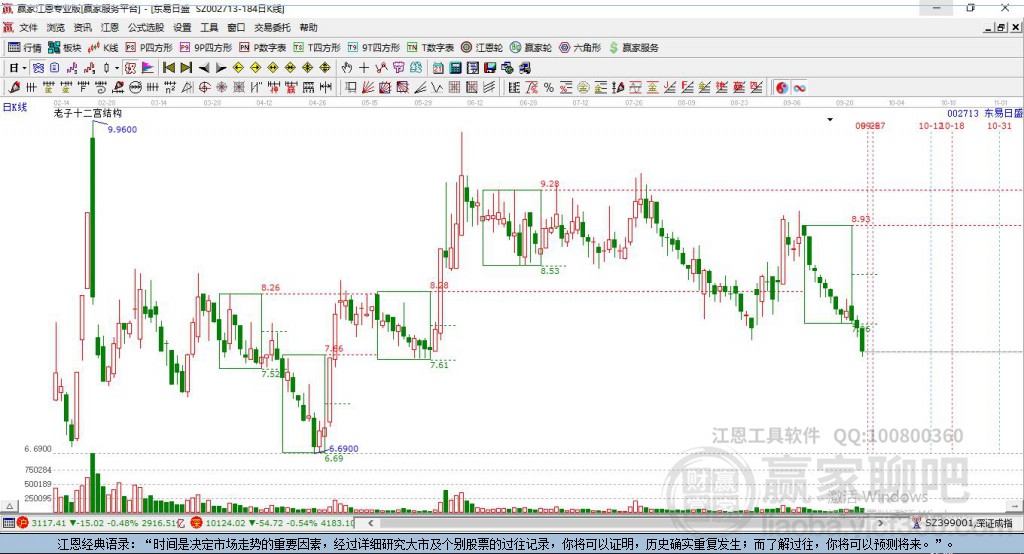Open the 交易委托 menu
Viewport: 1024px width, 554px height.
coord(272,27)
